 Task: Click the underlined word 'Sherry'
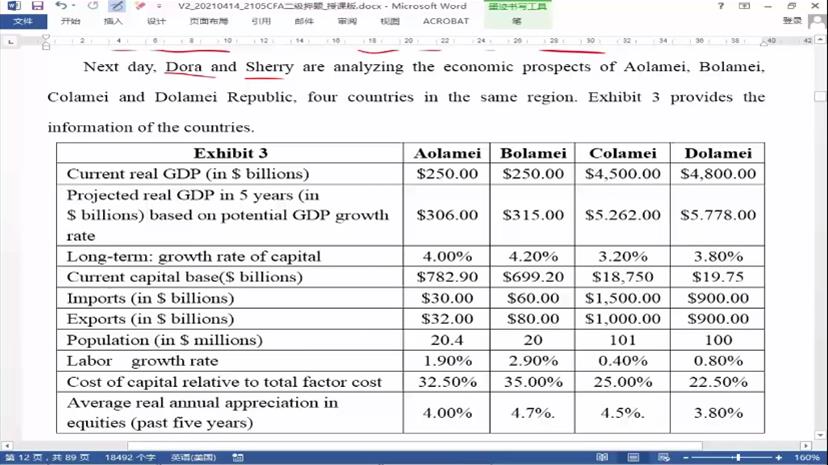[269, 67]
